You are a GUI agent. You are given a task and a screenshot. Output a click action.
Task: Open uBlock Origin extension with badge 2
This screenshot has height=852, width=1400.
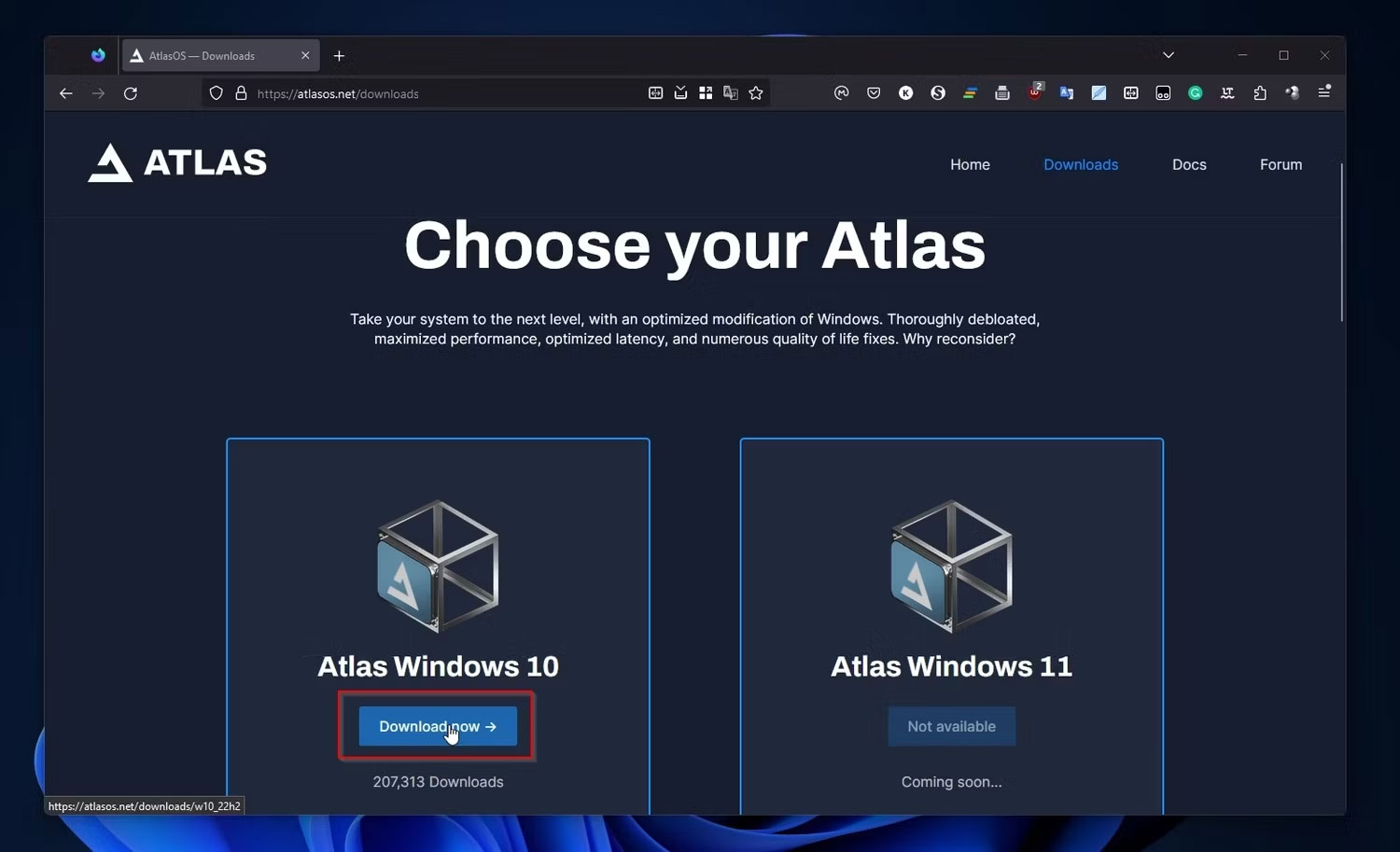pos(1035,91)
